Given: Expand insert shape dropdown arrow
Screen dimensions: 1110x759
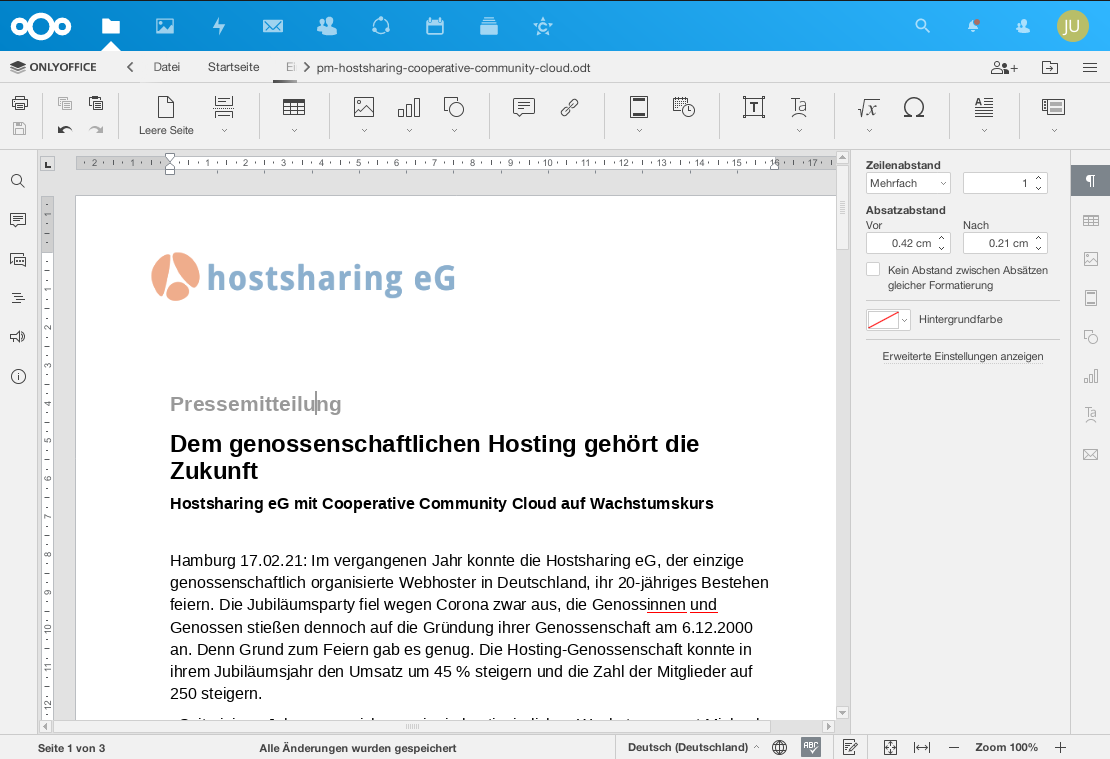Looking at the screenshot, I should 454,130.
